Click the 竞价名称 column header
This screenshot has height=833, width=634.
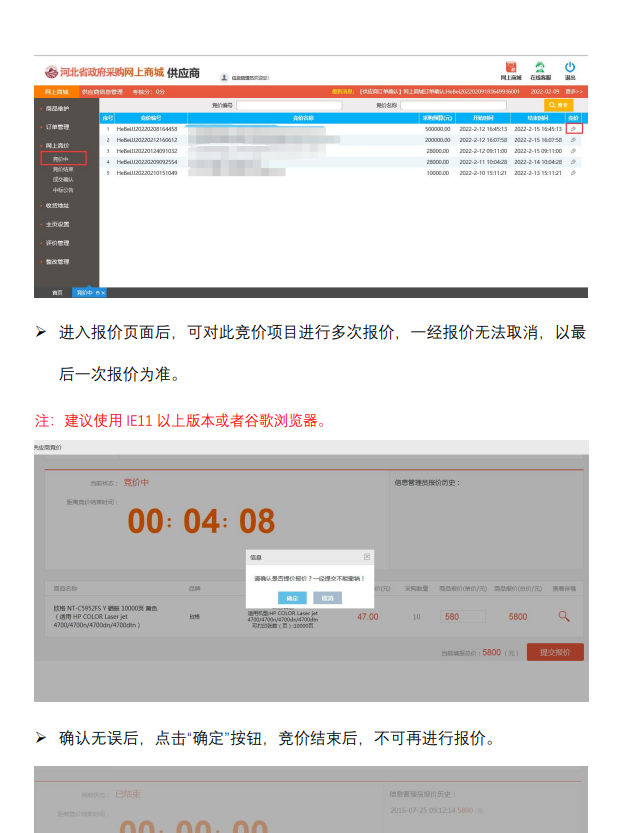(x=303, y=118)
